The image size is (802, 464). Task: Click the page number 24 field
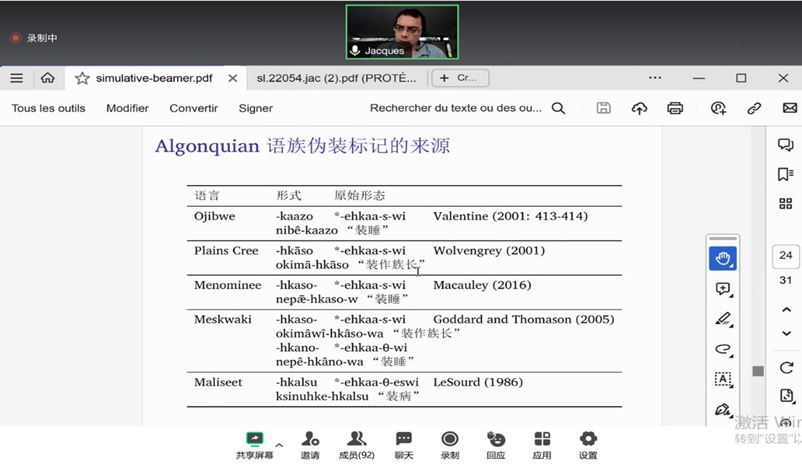coord(786,255)
